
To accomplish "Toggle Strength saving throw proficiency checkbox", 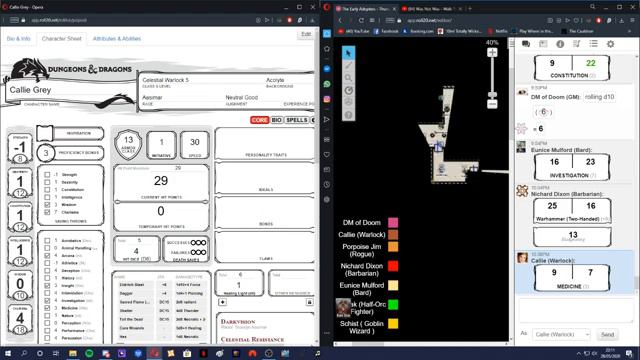I will [47, 175].
